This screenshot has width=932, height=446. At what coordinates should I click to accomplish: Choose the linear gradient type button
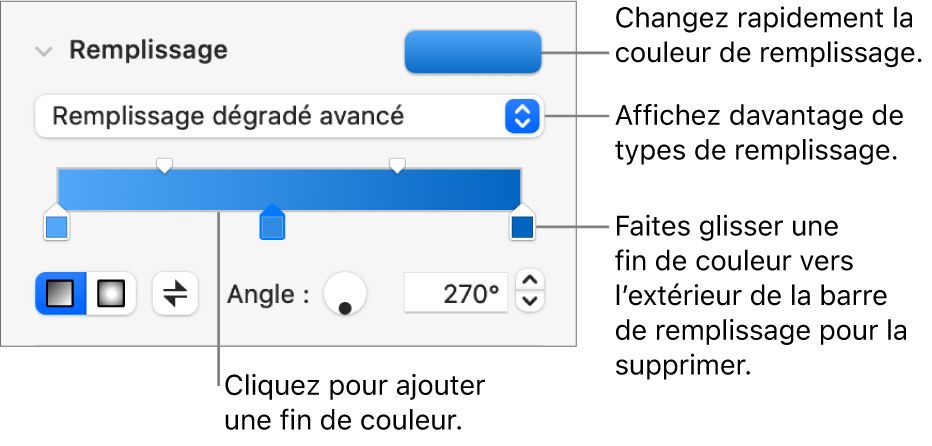[62, 294]
